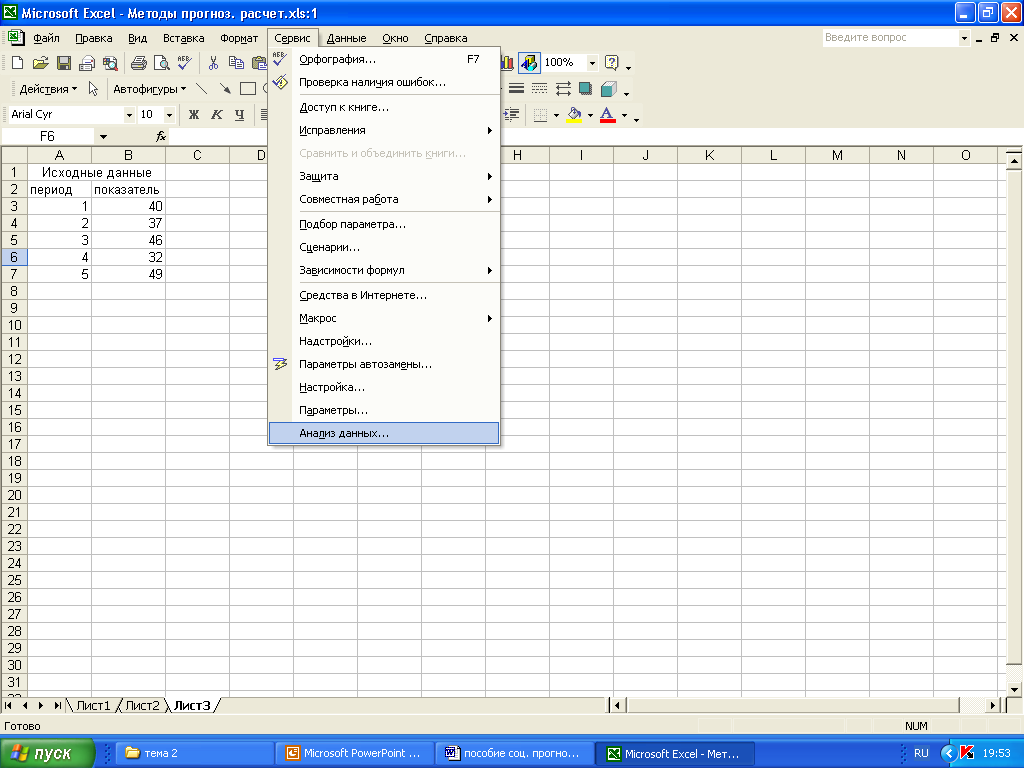The height and width of the screenshot is (768, 1024).
Task: Switch to the Лист2 sheet tab
Action: coord(142,705)
